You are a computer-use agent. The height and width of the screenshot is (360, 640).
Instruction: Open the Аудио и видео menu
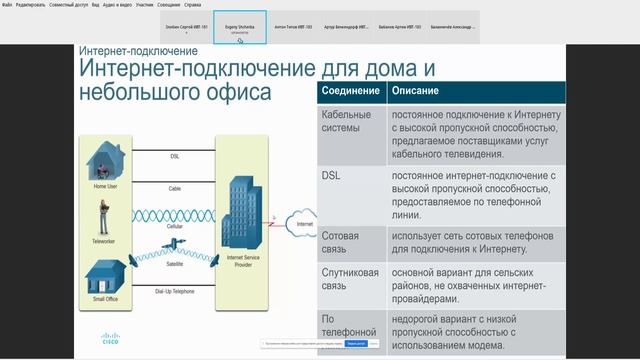(118, 5)
